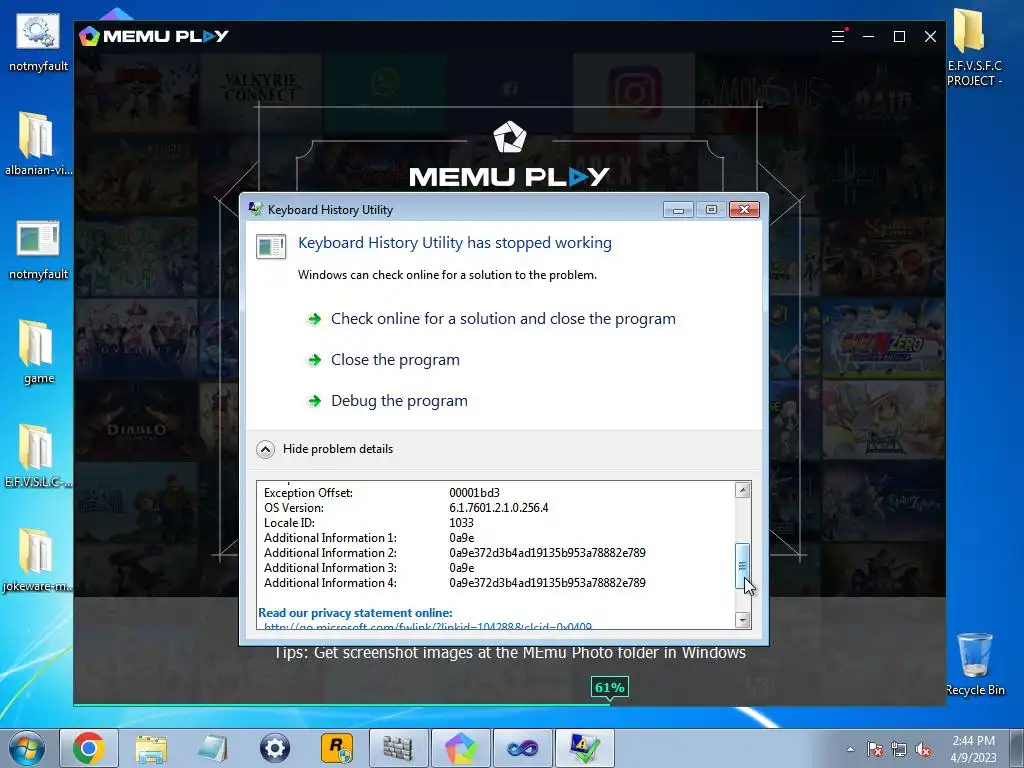1024x768 pixels.
Task: Open the gear settings app on taskbar
Action: (275, 748)
